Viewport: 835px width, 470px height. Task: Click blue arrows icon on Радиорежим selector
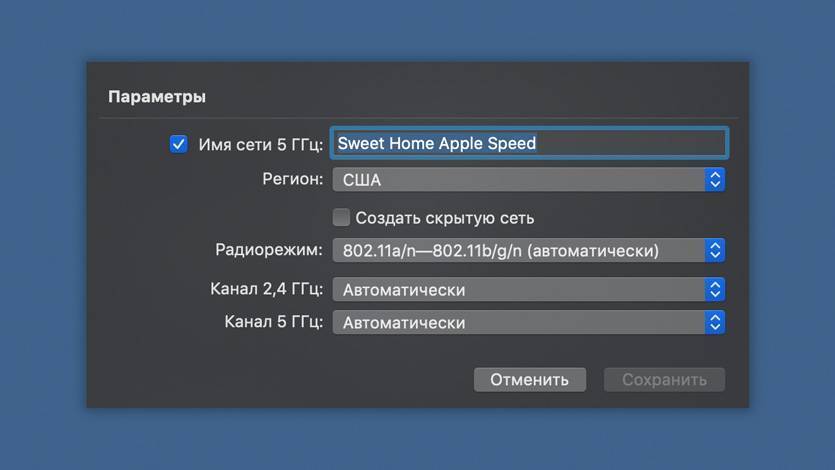[715, 250]
